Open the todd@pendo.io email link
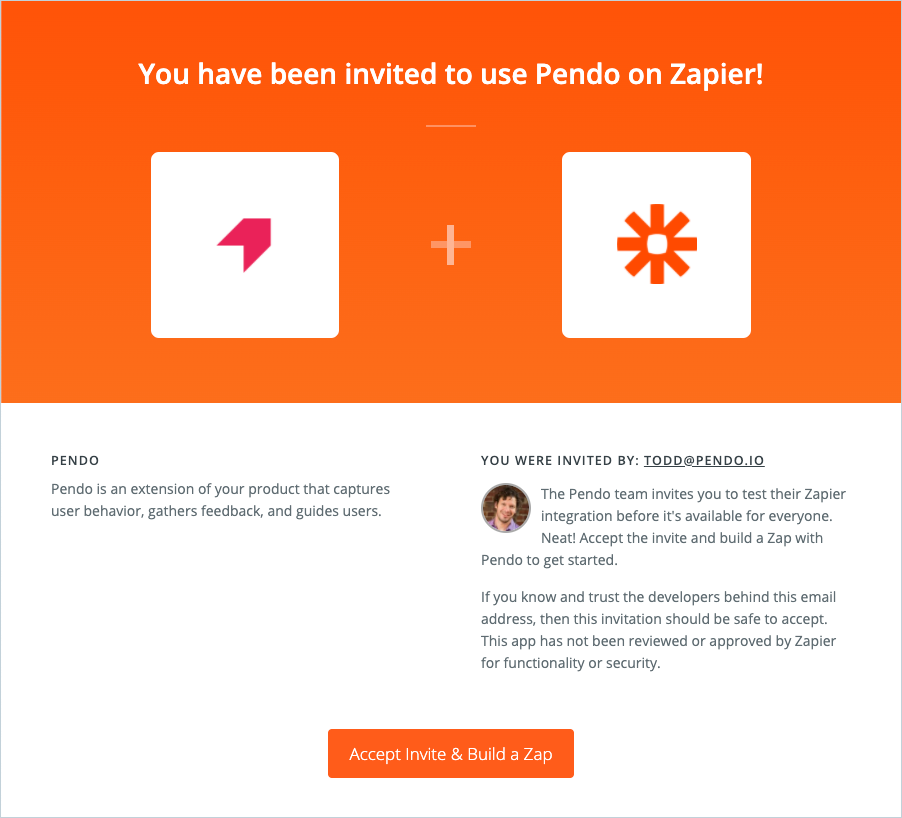Image resolution: width=902 pixels, height=818 pixels. (704, 460)
